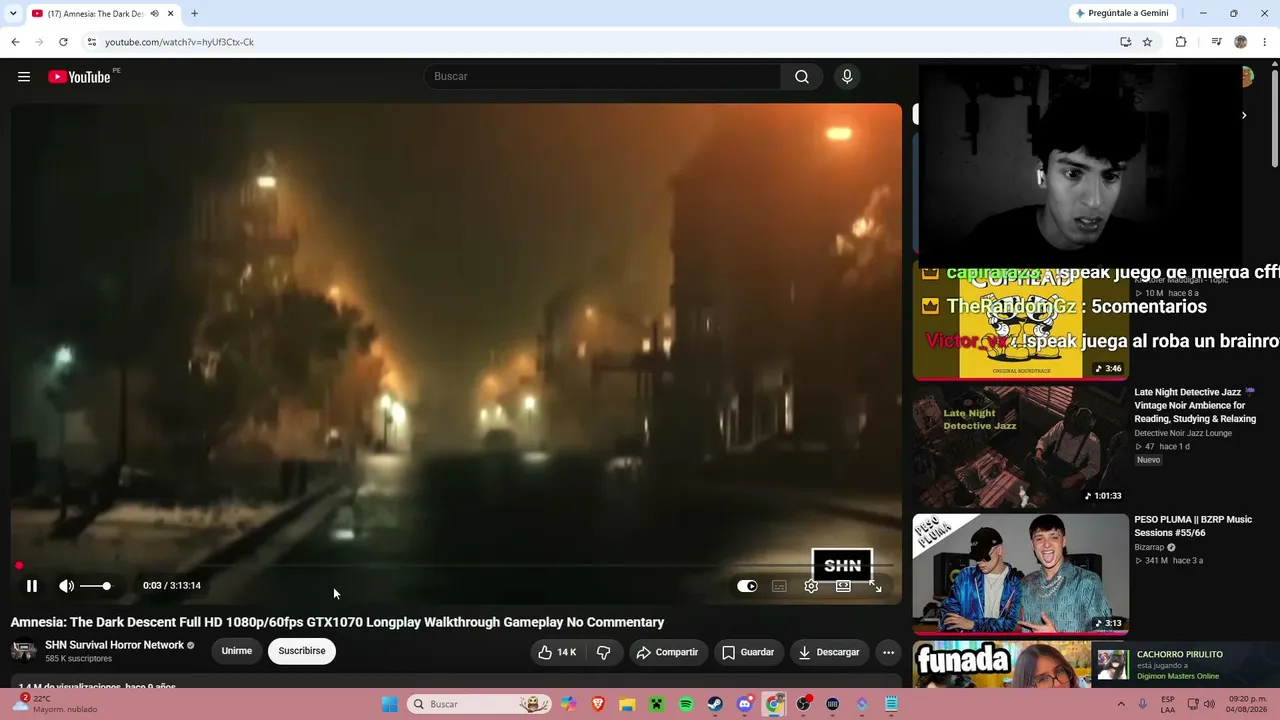Reload the current page
This screenshot has height=720, width=1280.
tap(63, 42)
